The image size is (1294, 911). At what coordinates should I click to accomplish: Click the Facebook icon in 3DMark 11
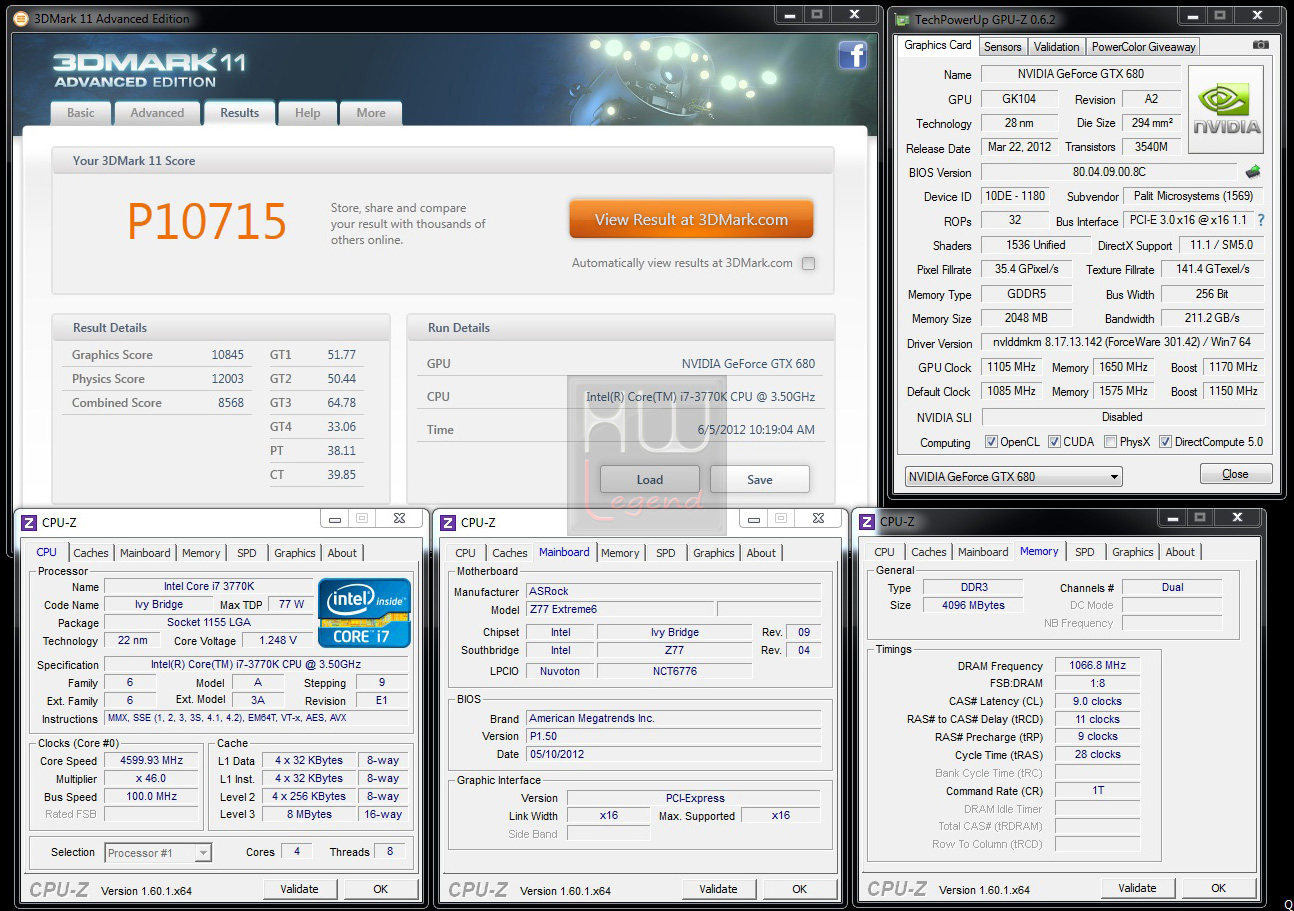tap(852, 55)
